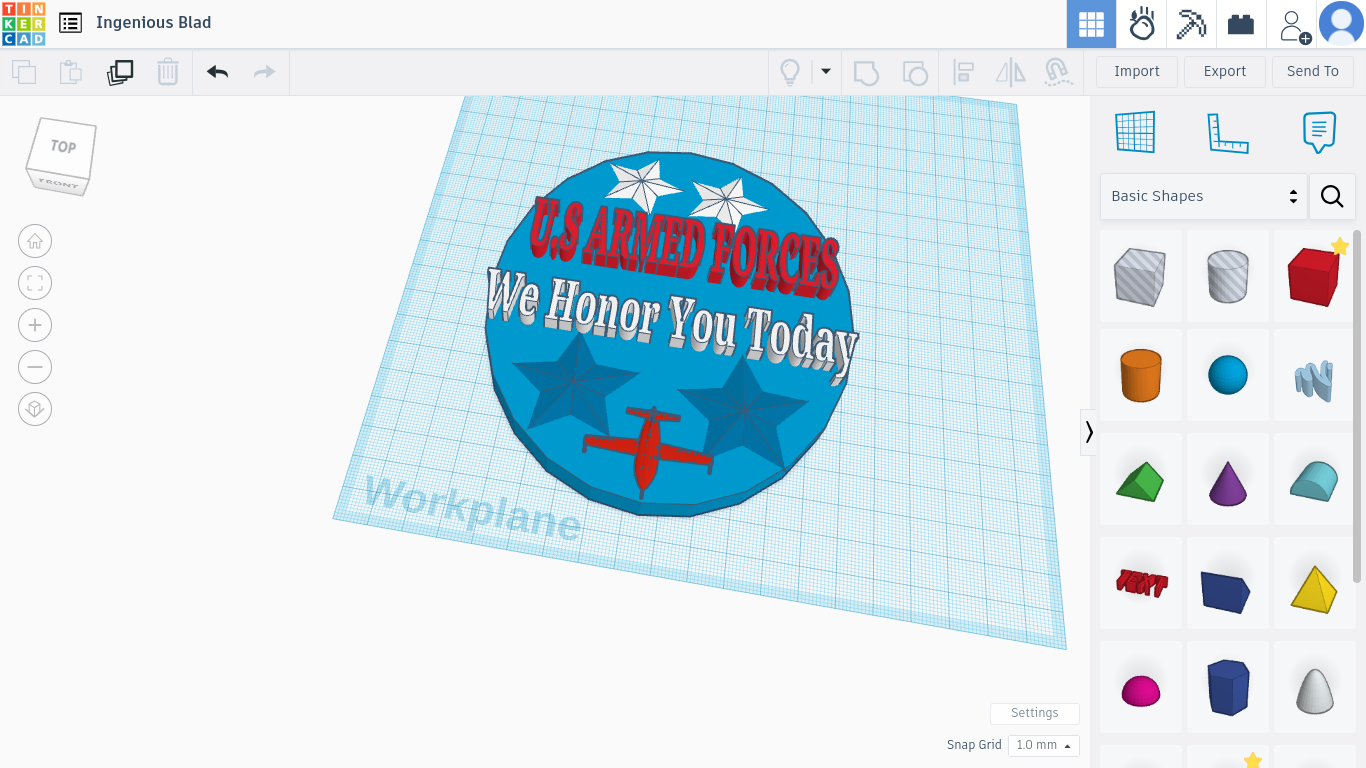Switch to Blocks pickaxe mode
The image size is (1366, 768).
point(1191,24)
